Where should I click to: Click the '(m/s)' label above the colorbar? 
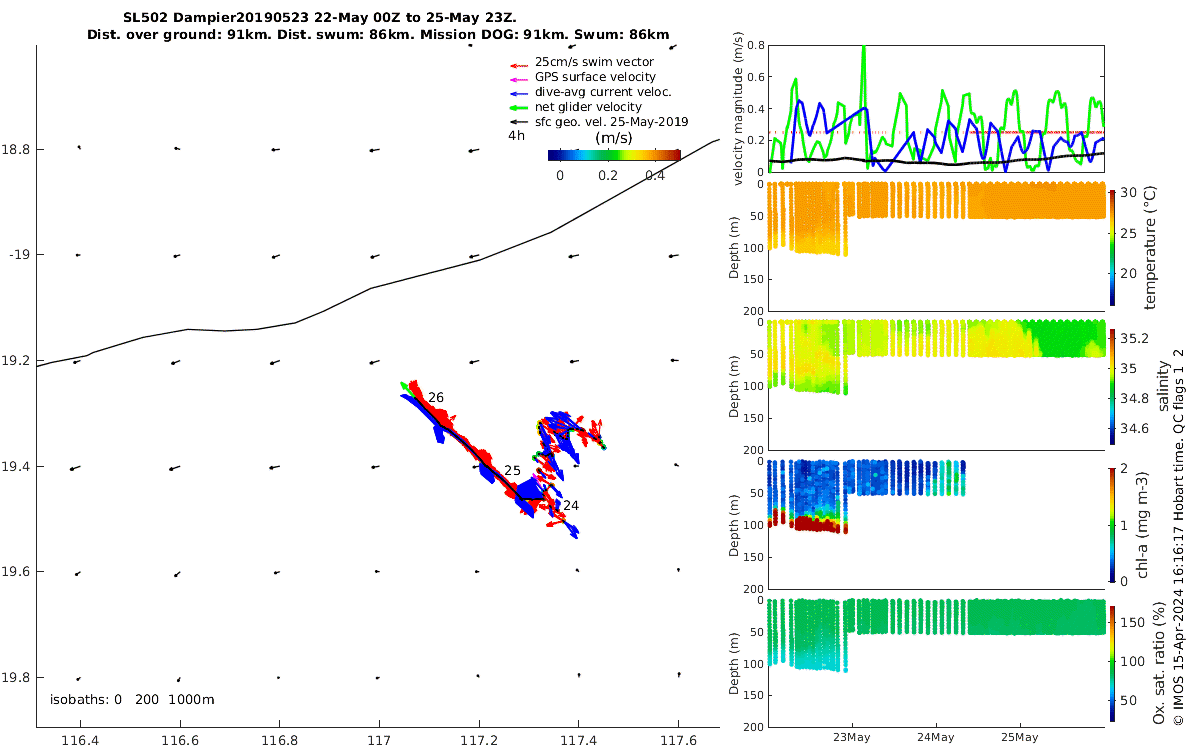613,138
